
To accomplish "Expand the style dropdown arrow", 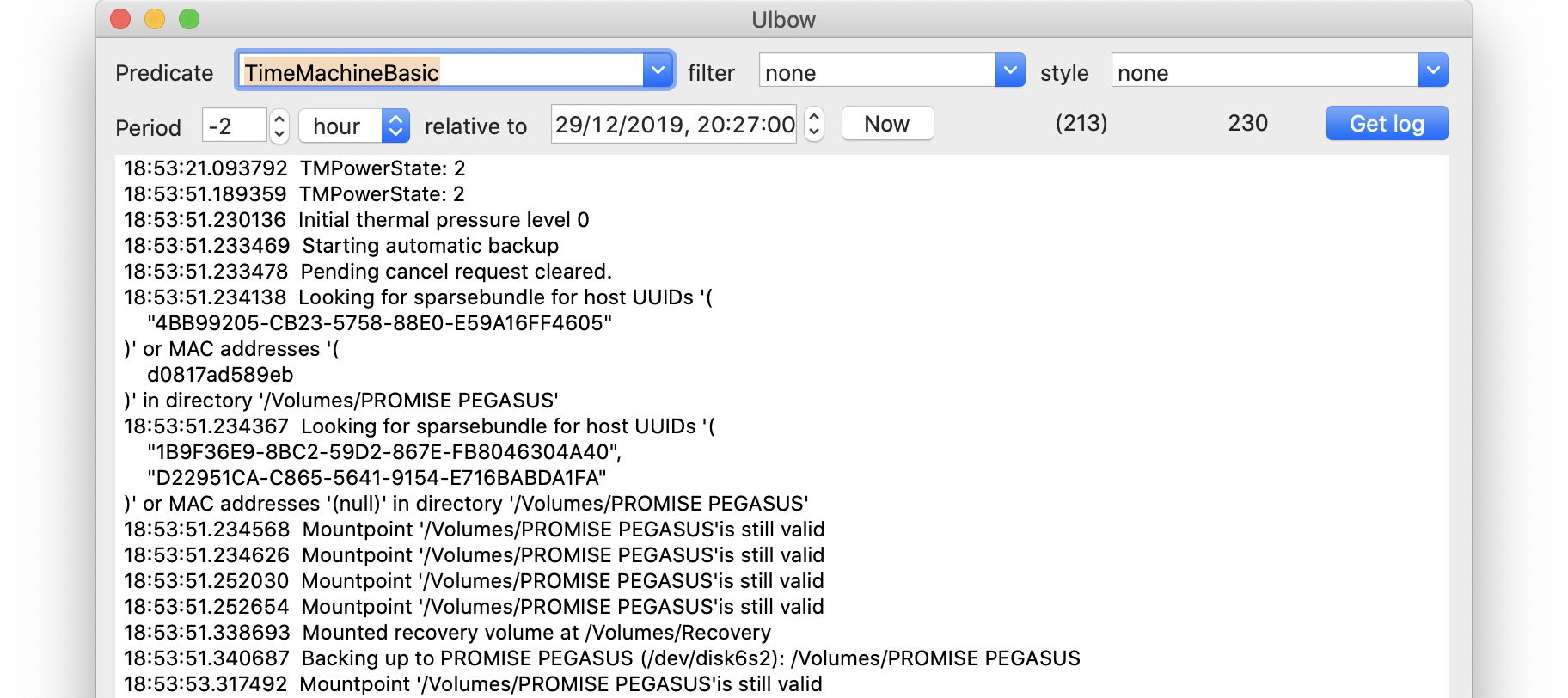I will (x=1432, y=70).
